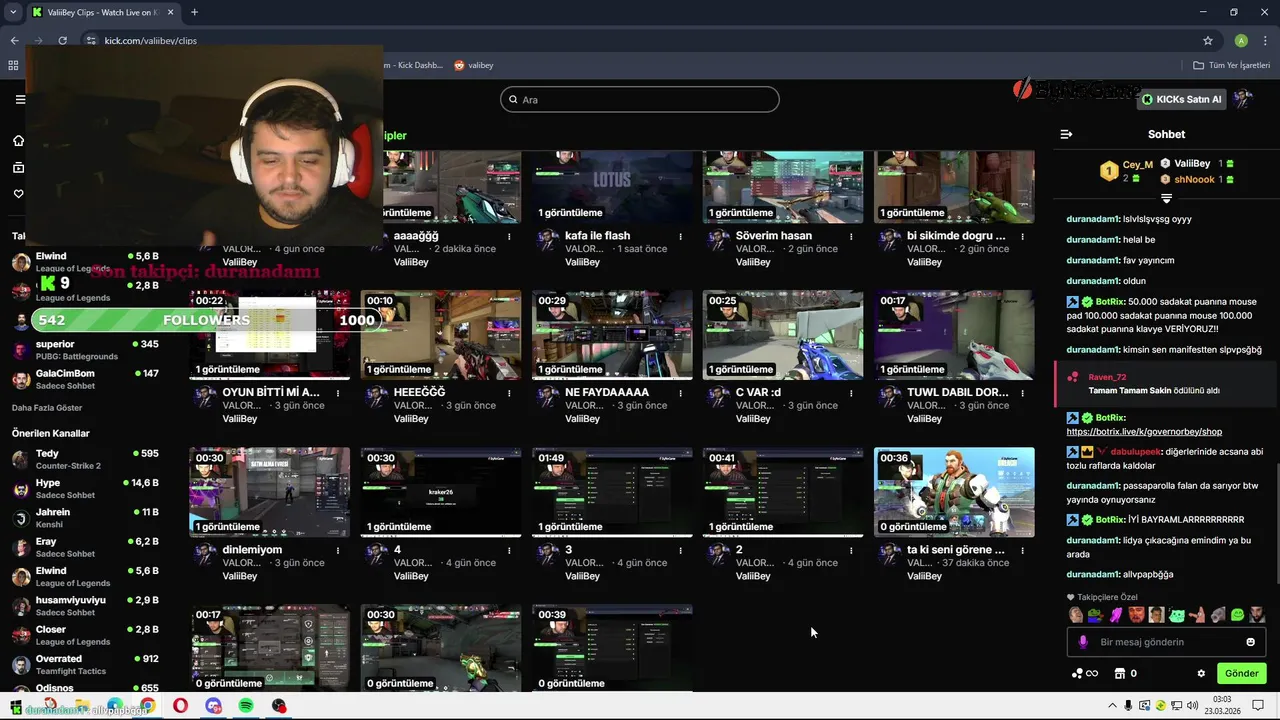Play the 'HEEEĞĞĞ' clip thumbnail
This screenshot has width=1280, height=720.
pyautogui.click(x=441, y=335)
